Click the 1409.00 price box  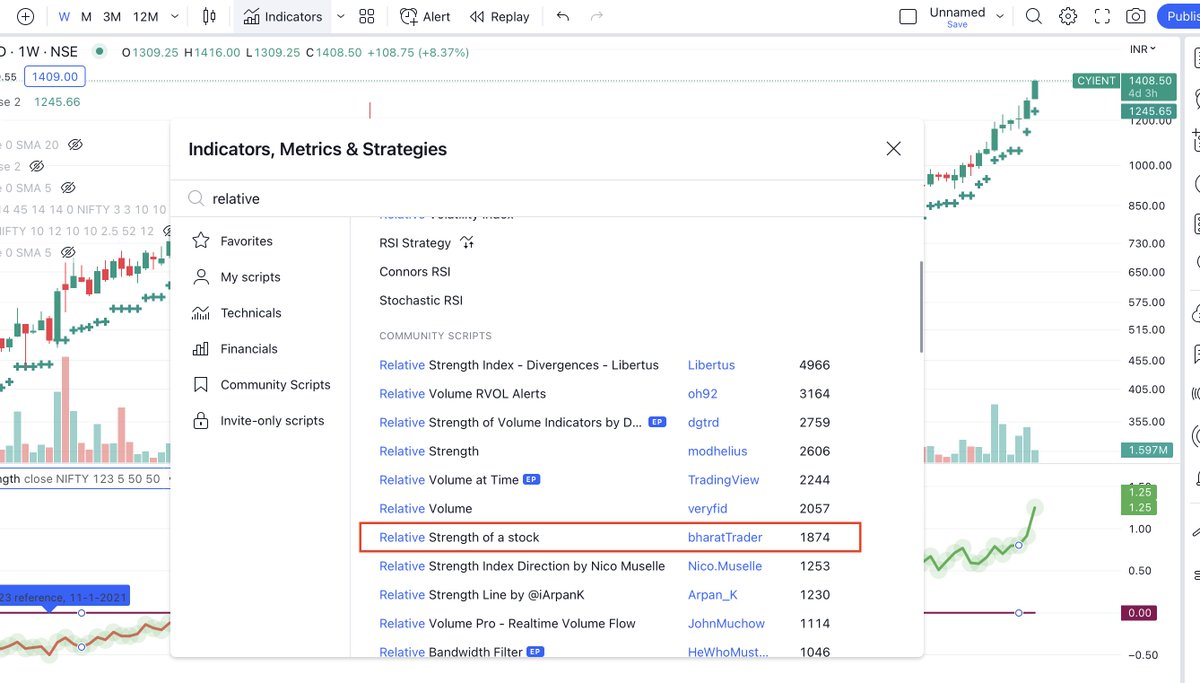point(55,76)
